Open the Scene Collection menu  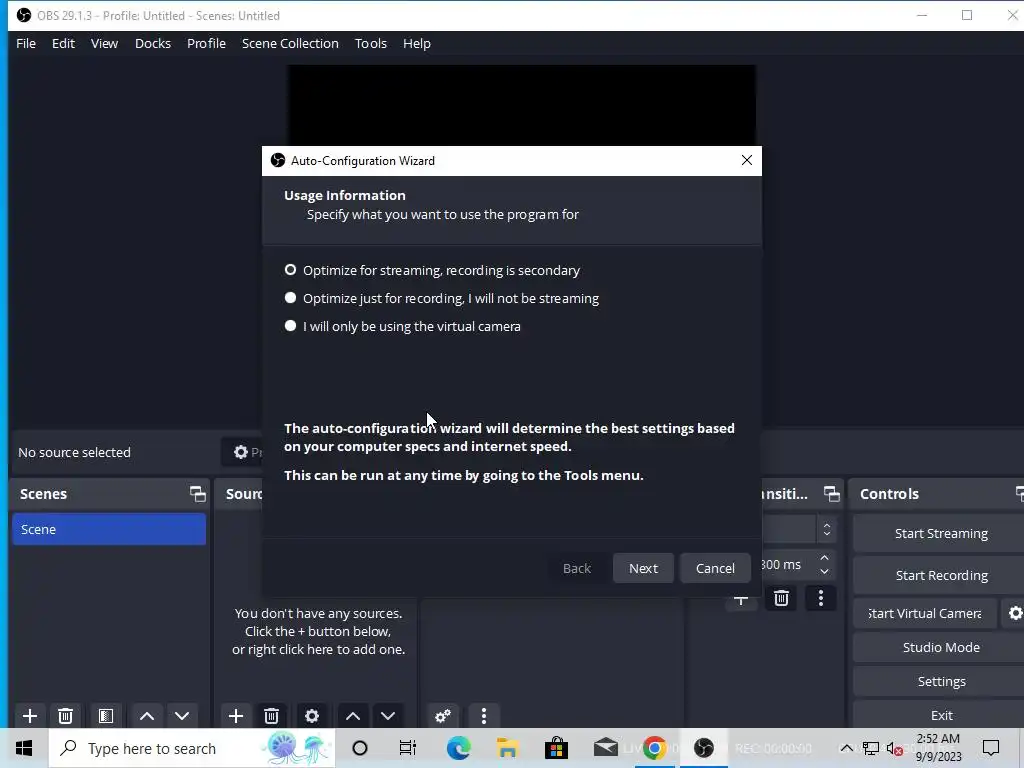point(290,43)
